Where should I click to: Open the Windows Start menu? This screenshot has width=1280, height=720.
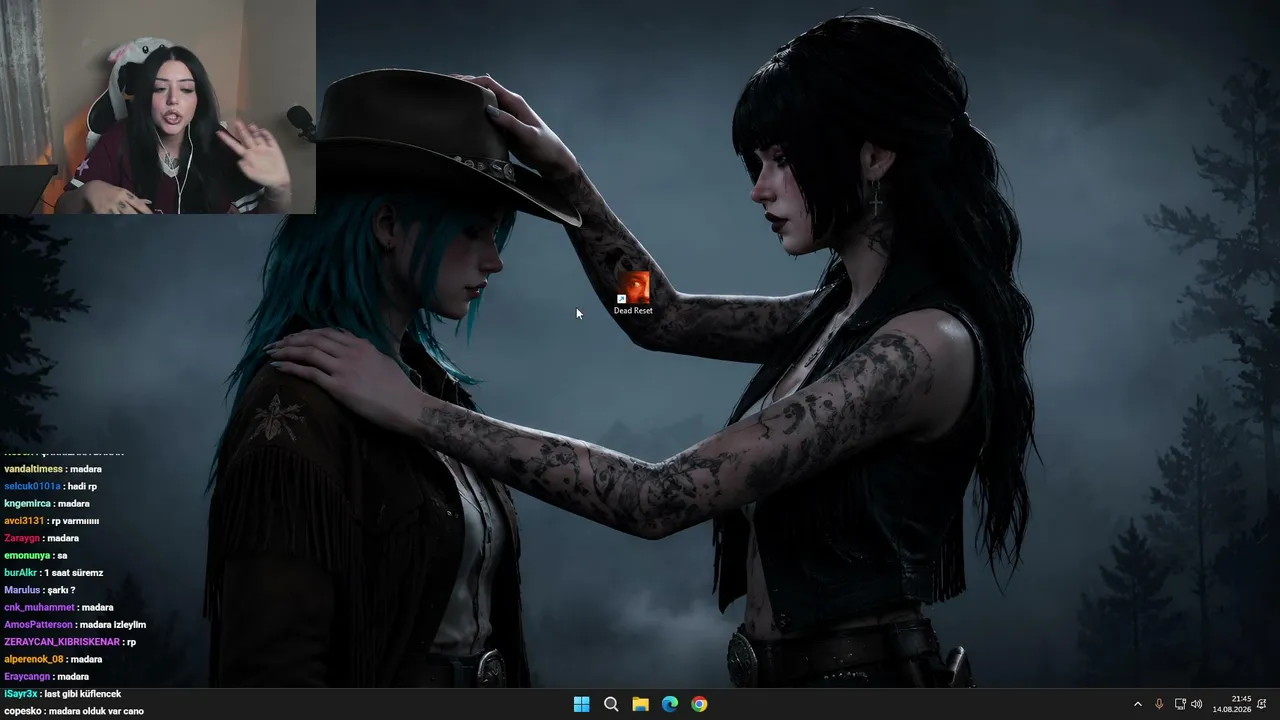[581, 704]
